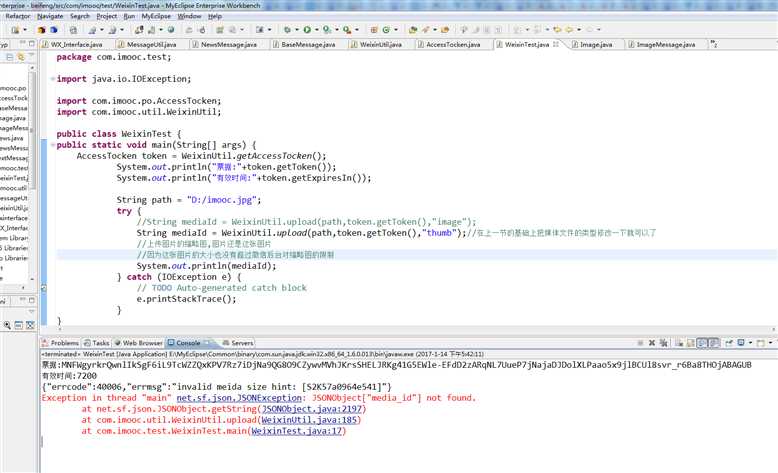Open the WeixinTest.java:17 stack trace link
Image resolution: width=778 pixels, height=473 pixels.
297,431
